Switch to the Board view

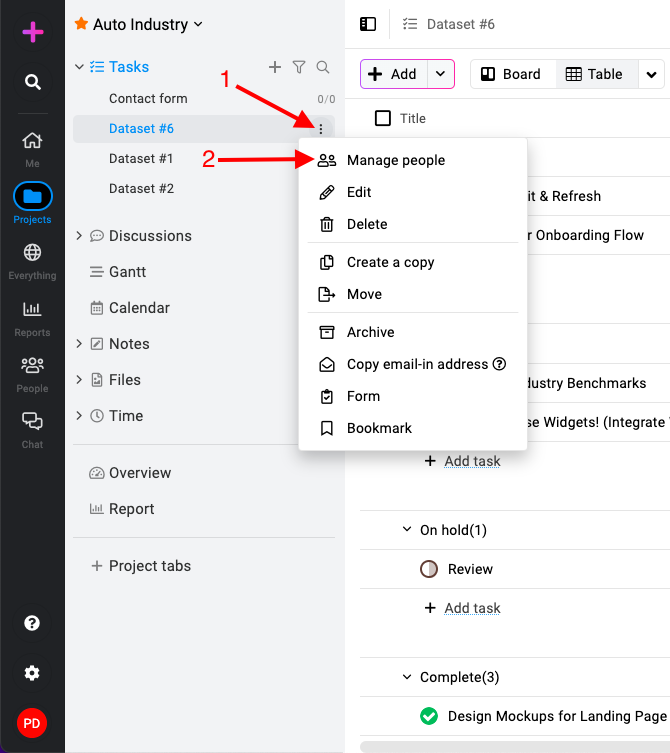pos(513,74)
